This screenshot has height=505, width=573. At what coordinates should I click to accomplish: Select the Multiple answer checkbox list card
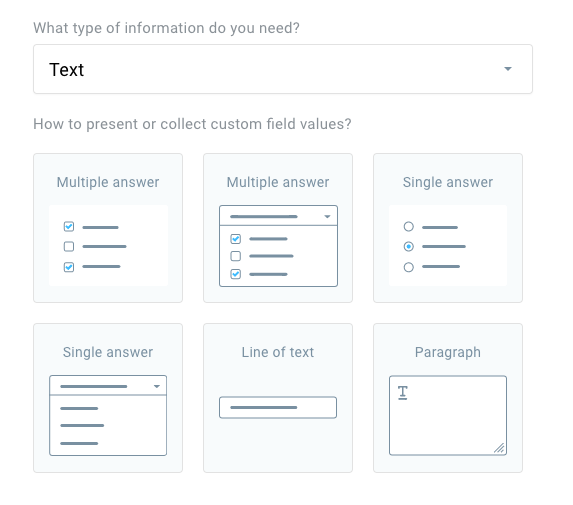108,228
